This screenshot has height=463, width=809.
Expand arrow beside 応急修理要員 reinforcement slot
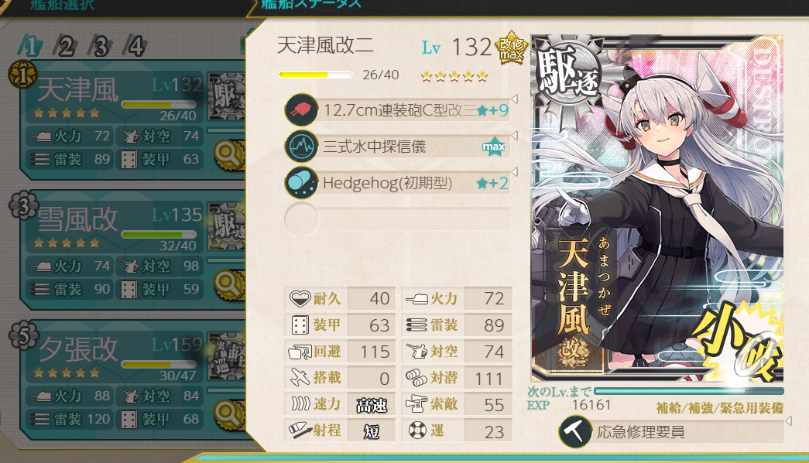[x=788, y=421]
